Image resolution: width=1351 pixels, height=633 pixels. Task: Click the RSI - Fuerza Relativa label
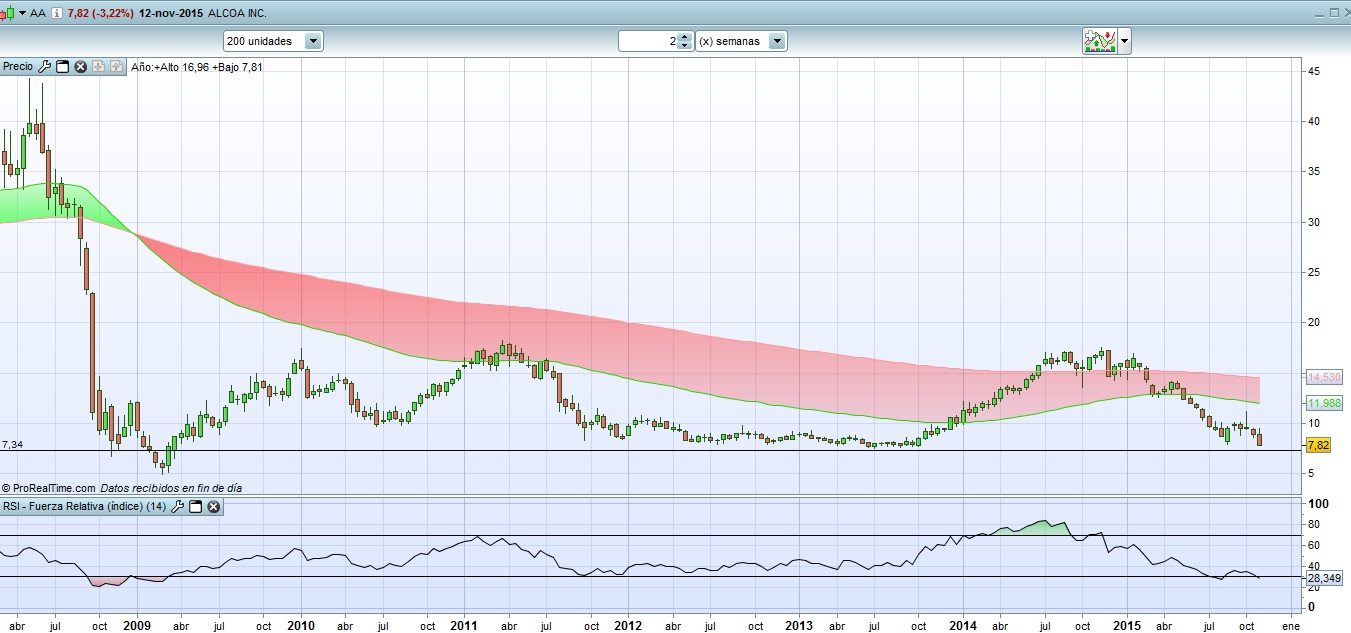[x=84, y=507]
